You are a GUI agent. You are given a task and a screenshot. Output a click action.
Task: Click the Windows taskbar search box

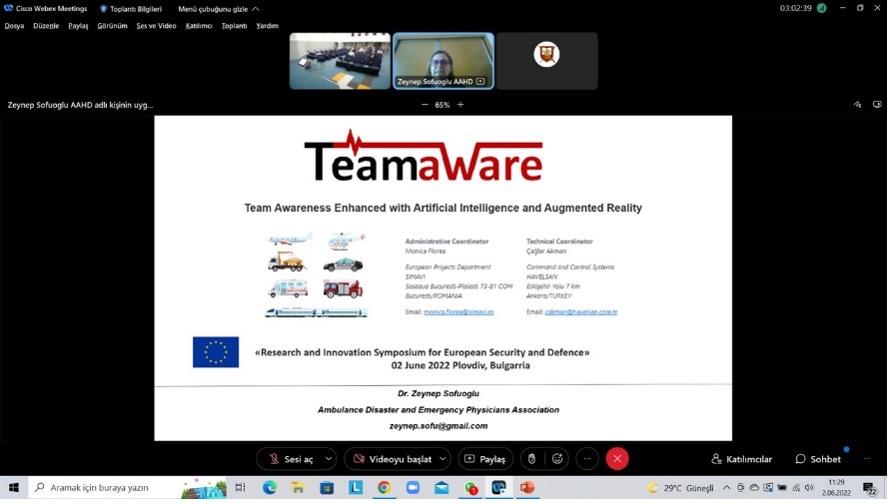click(x=127, y=488)
